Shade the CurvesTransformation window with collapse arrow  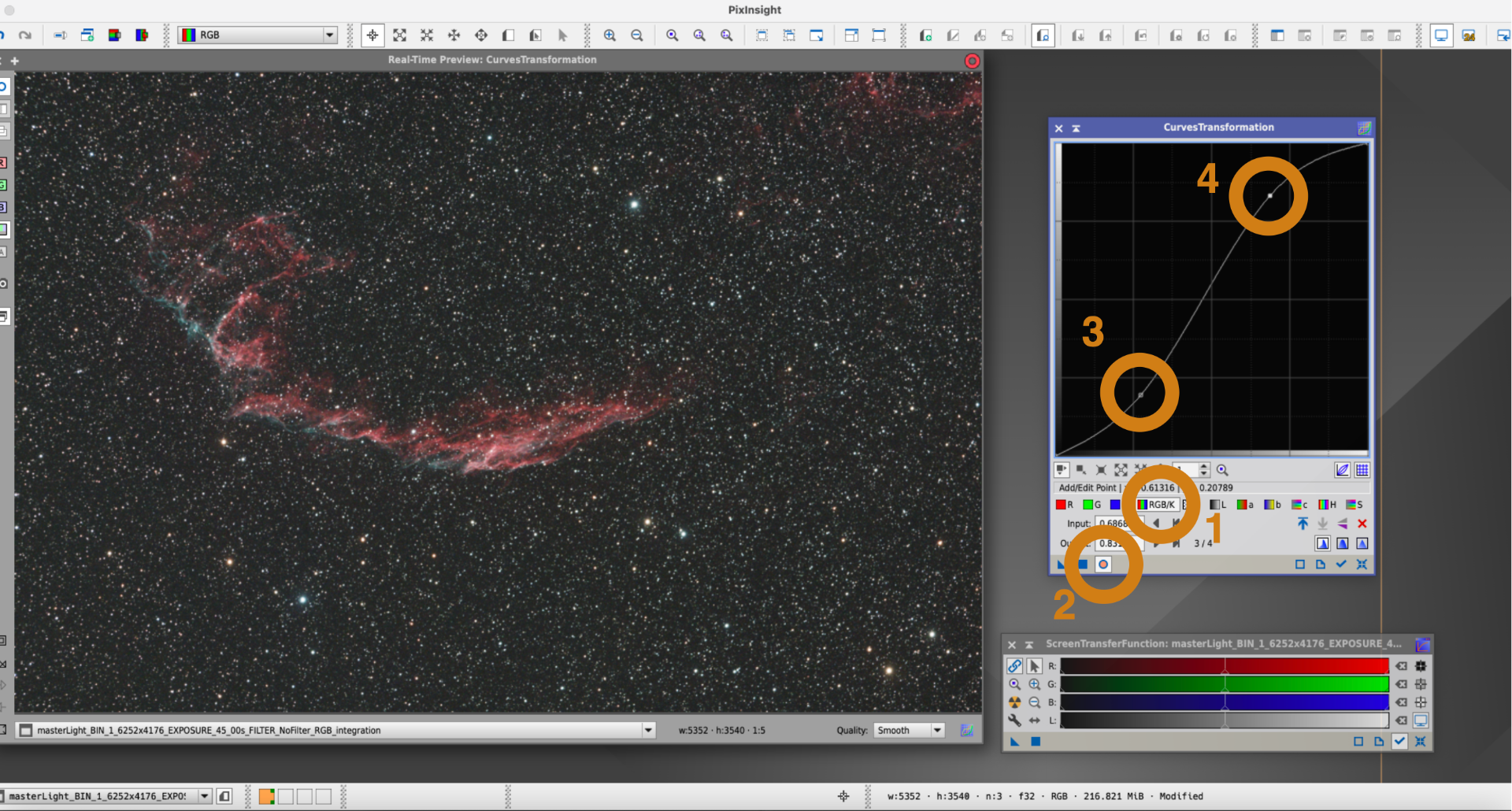pyautogui.click(x=1076, y=128)
